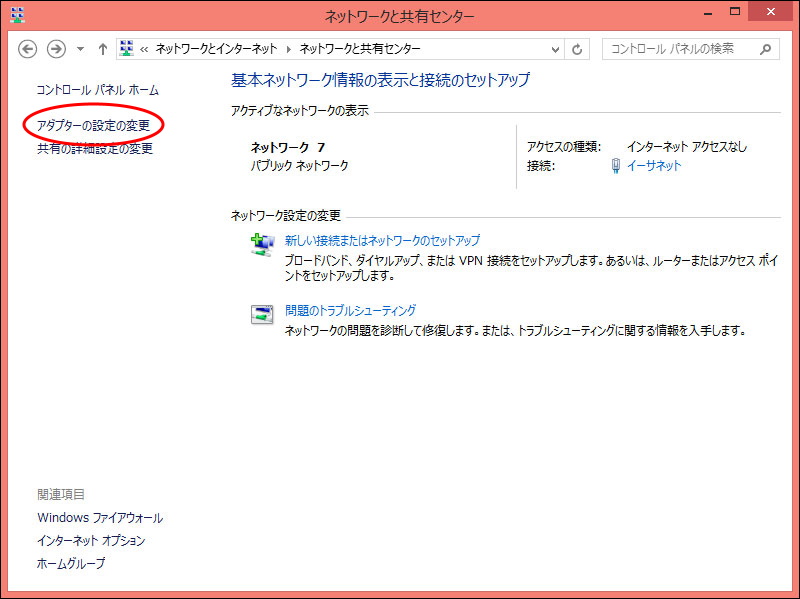This screenshot has width=800, height=599.
Task: Minimize the ネットワークと共有センター window
Action: tap(708, 13)
